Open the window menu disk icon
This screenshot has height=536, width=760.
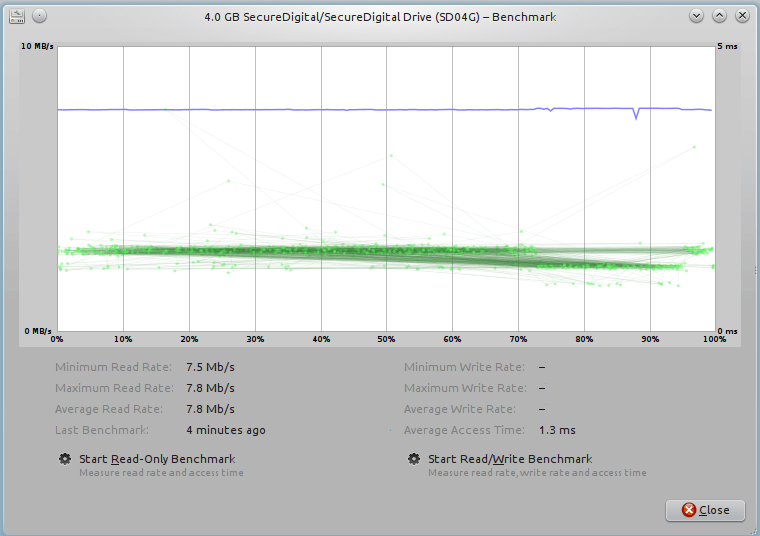click(17, 16)
